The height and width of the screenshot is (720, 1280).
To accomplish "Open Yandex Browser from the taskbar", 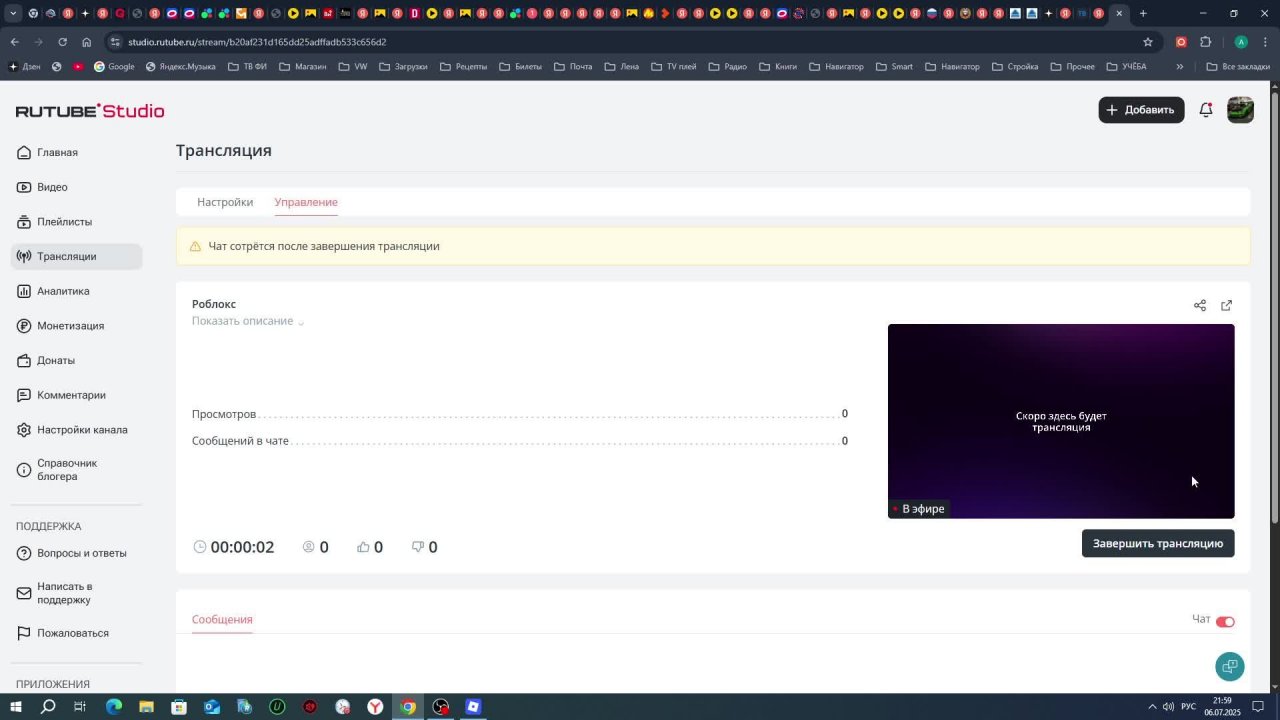I will 375,707.
